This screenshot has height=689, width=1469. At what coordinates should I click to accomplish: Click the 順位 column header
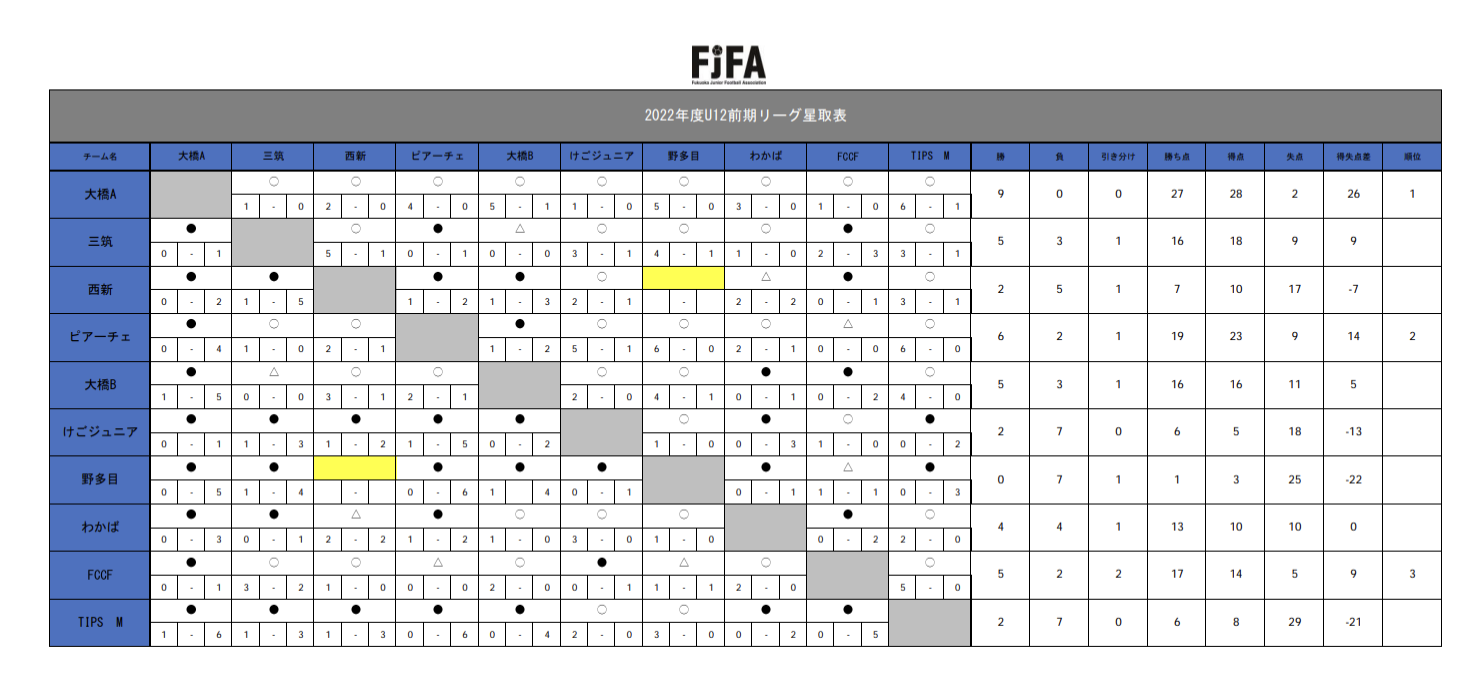1412,157
